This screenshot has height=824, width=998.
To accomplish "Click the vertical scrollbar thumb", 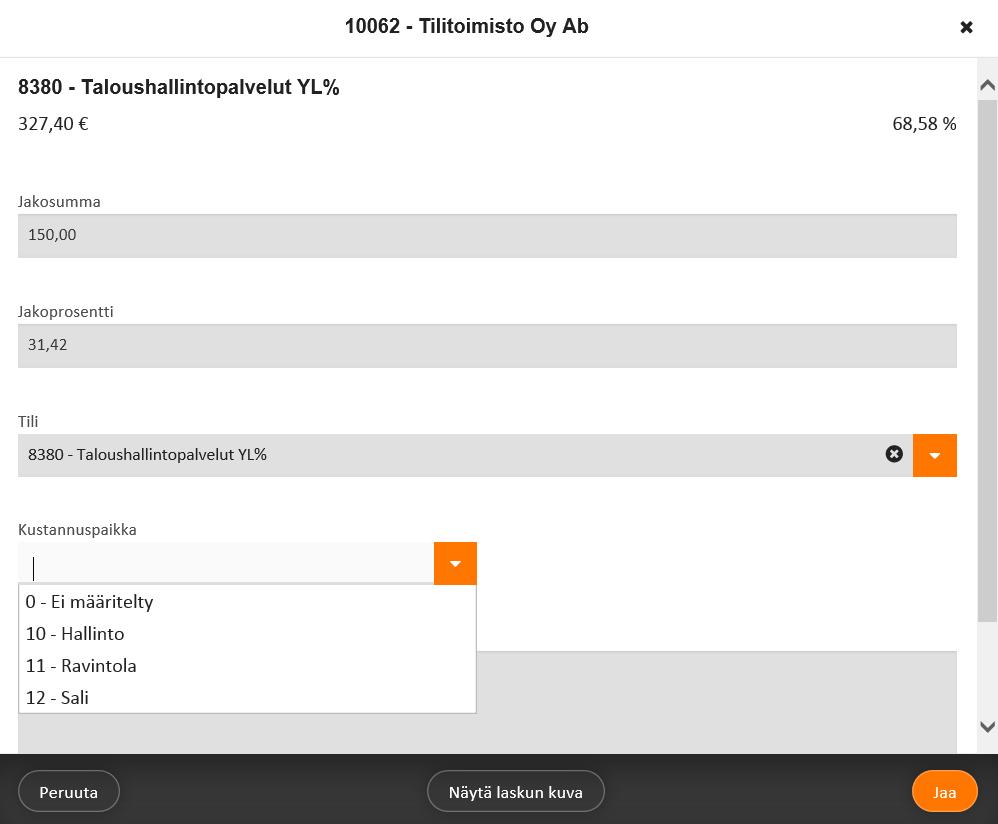I will 987,360.
